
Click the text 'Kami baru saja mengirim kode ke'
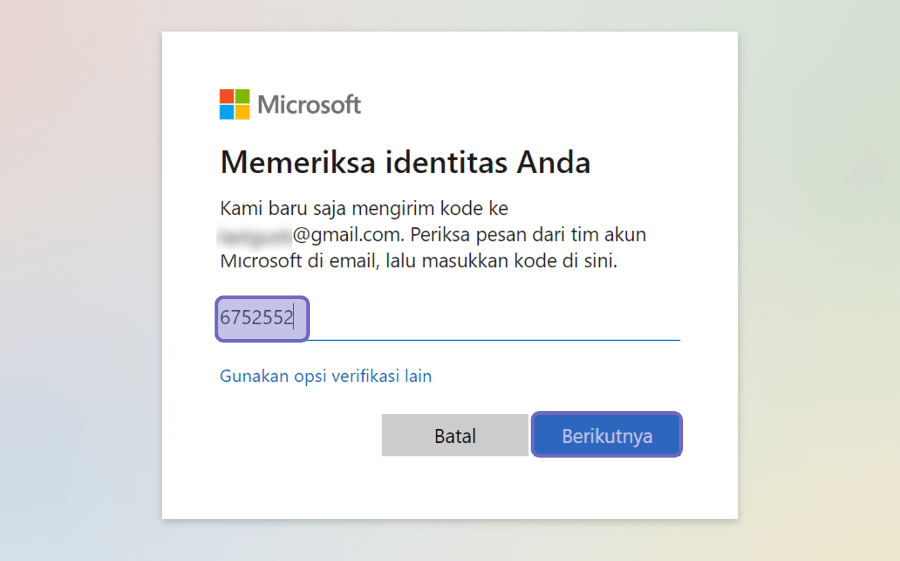(364, 208)
